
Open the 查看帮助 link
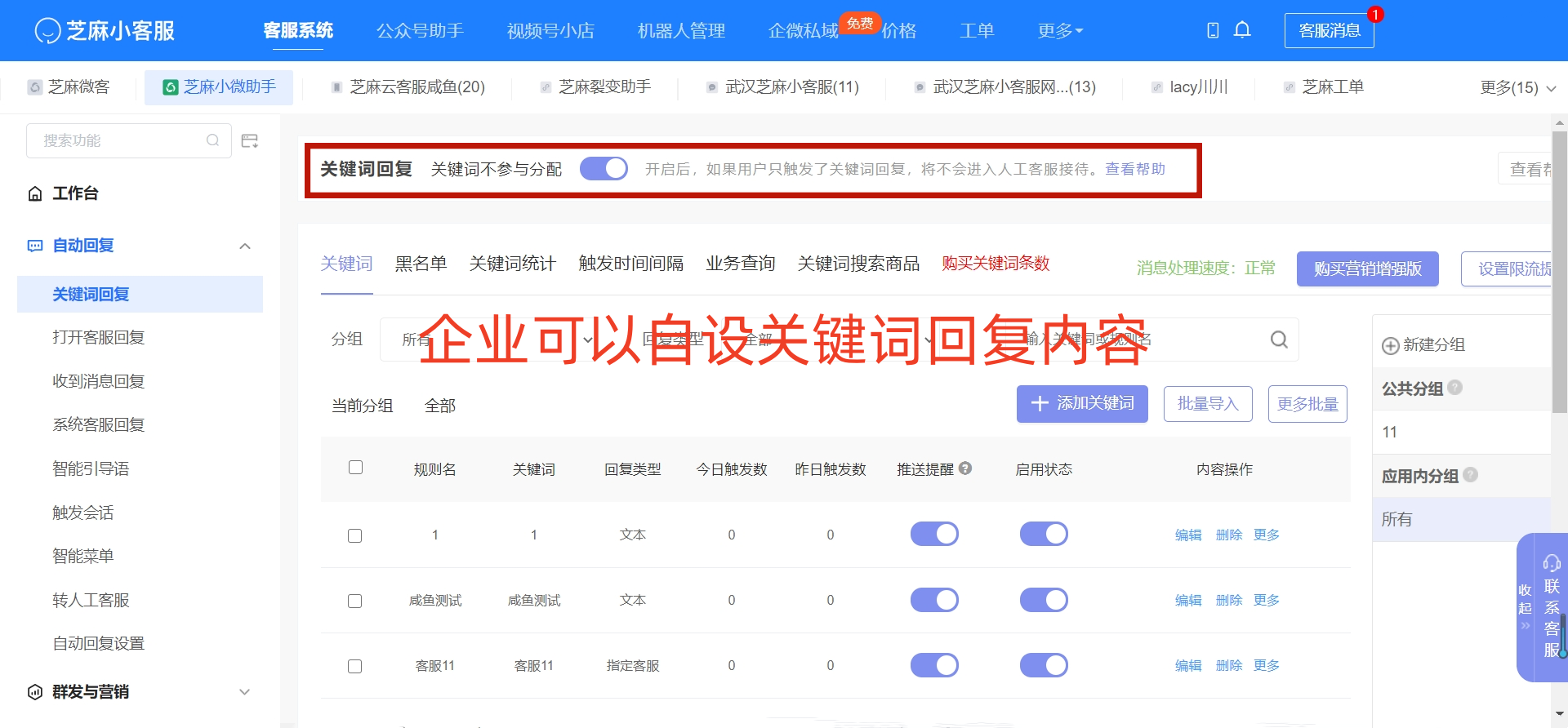(x=1135, y=169)
